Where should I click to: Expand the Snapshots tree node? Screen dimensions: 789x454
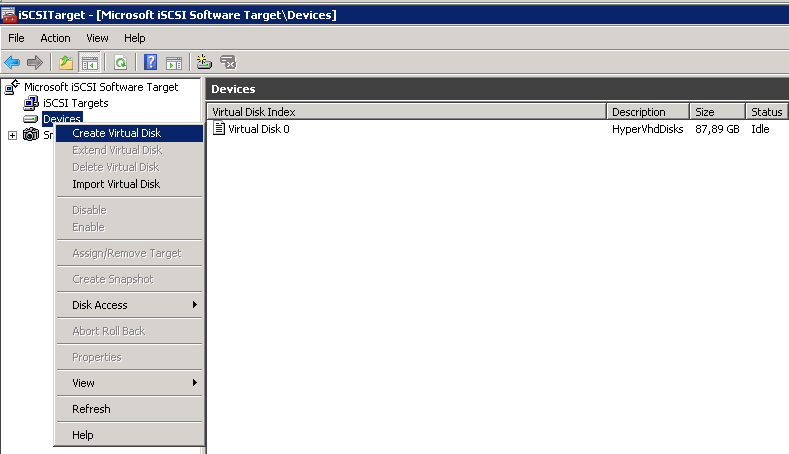[x=12, y=135]
